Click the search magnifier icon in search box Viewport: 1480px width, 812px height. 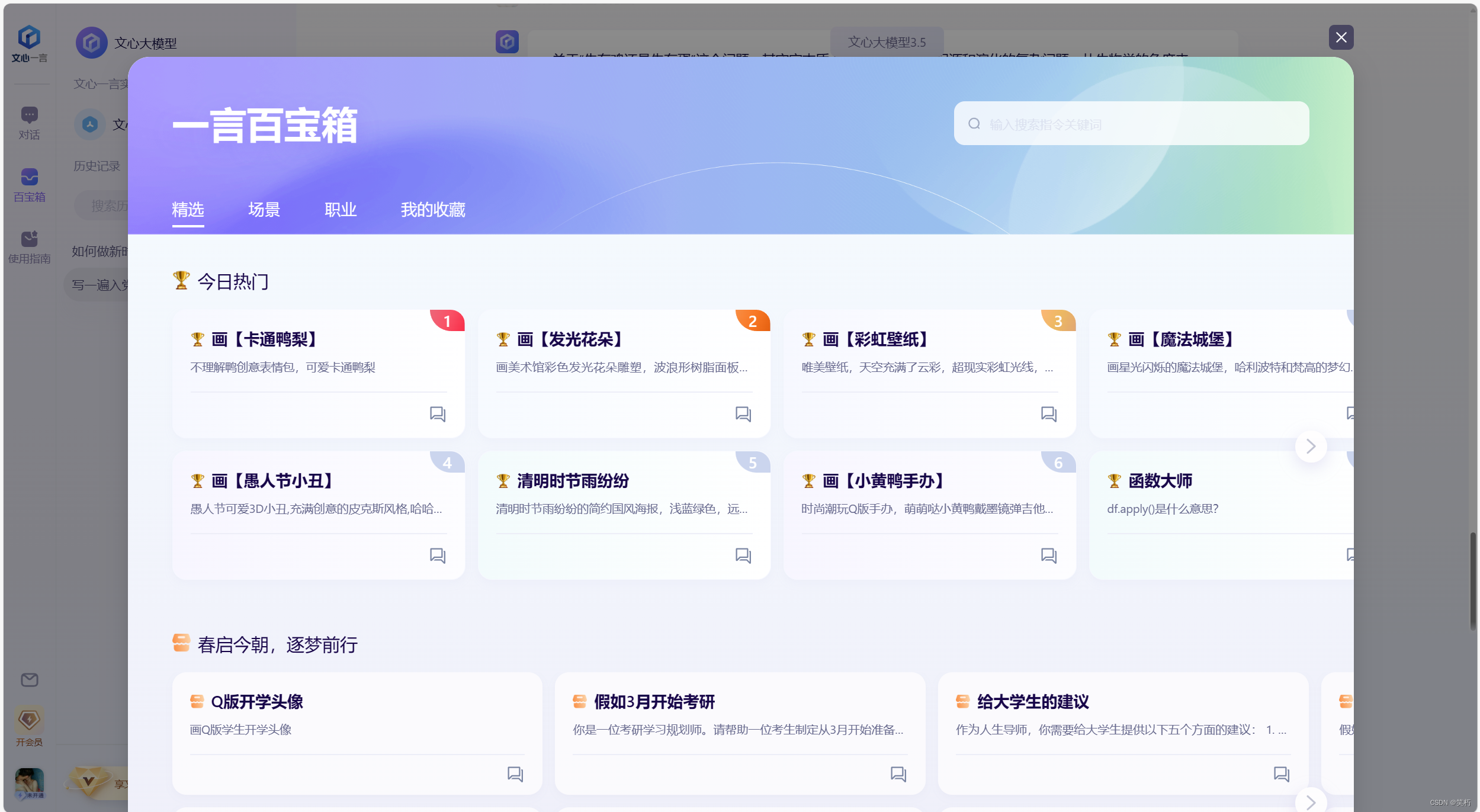[x=974, y=124]
